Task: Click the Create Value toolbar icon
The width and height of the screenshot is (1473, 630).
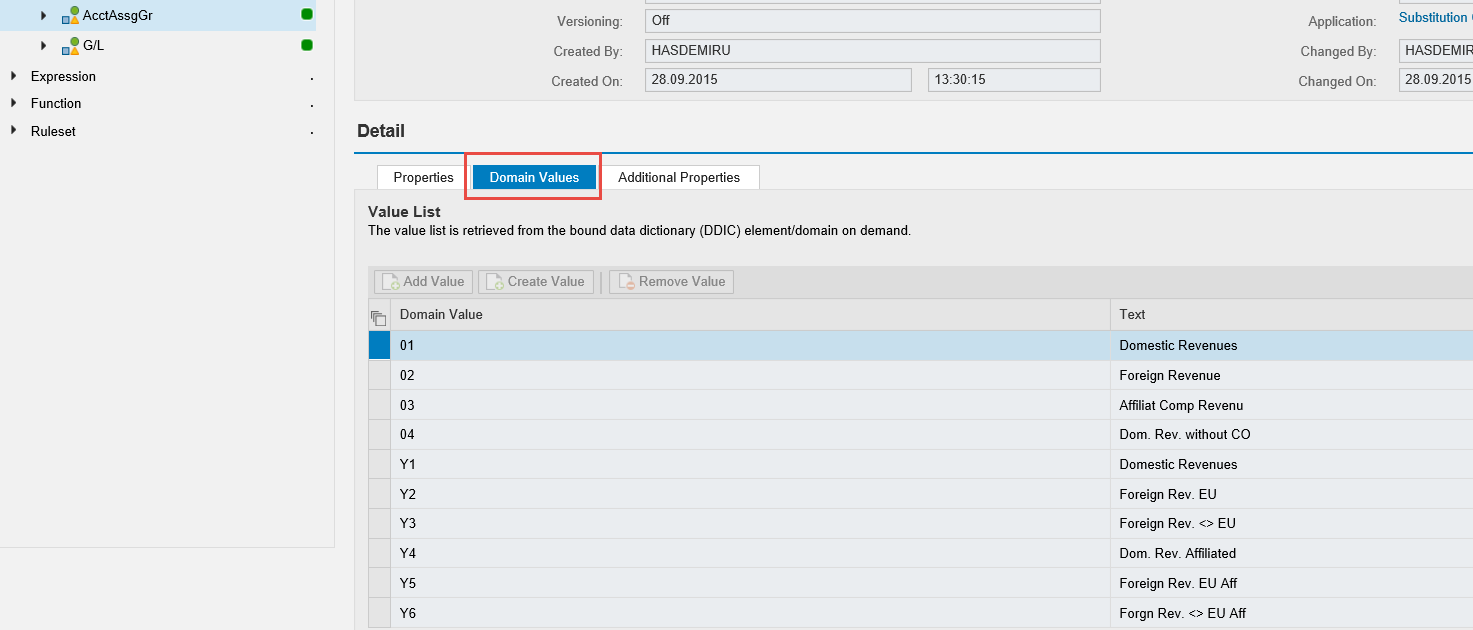Action: [494, 282]
